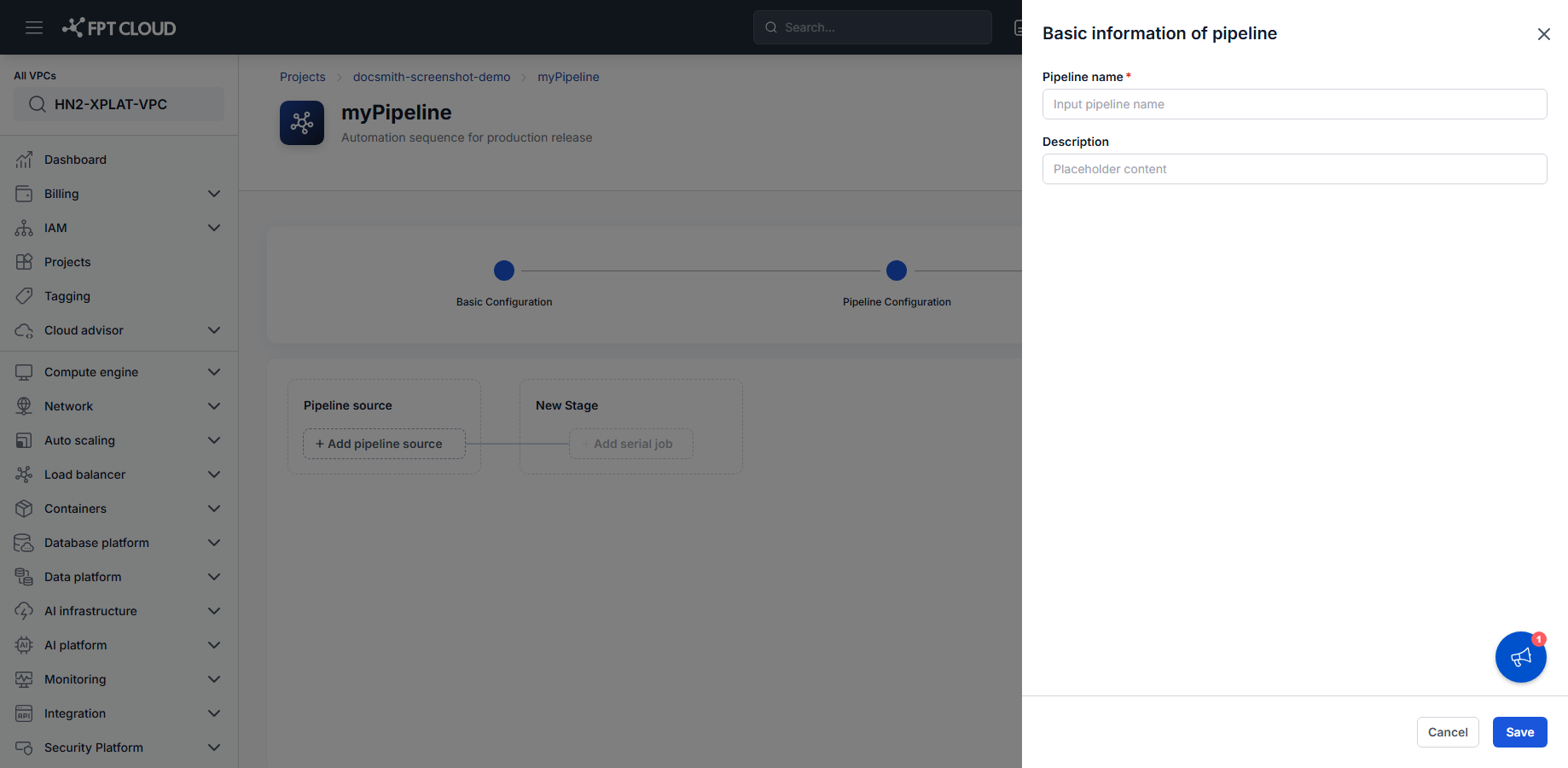Open the Integration menu item
This screenshot has width=1568, height=768.
click(x=119, y=713)
